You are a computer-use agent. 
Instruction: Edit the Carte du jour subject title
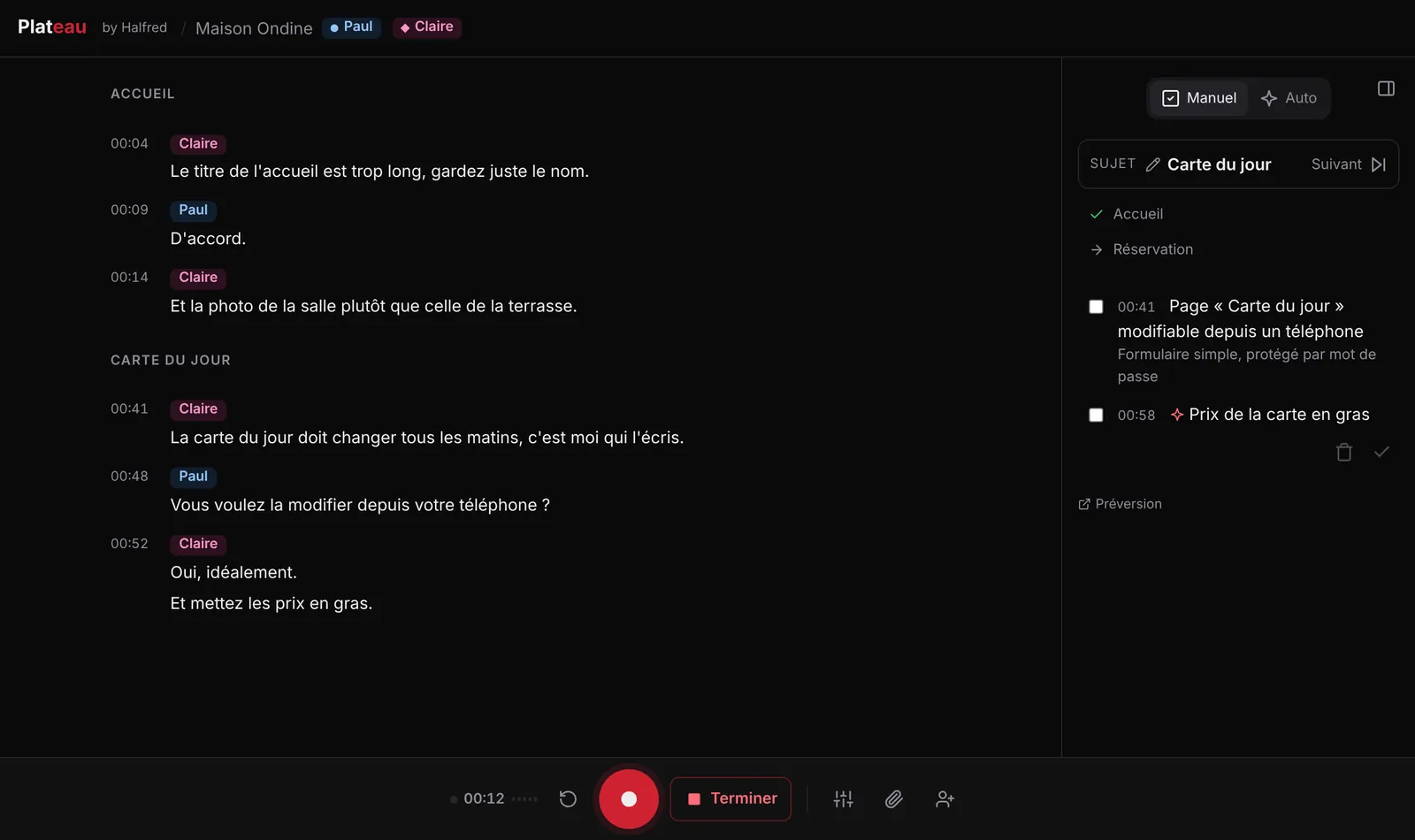1219,164
